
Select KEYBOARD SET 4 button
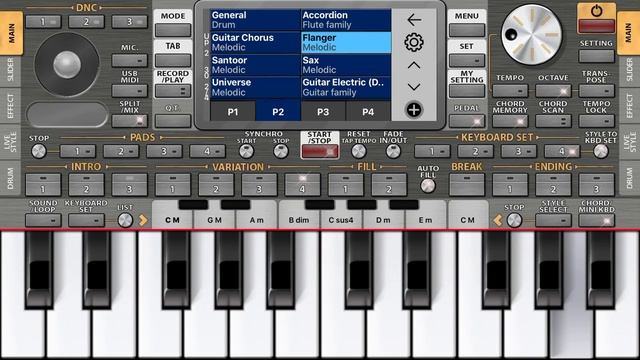click(x=562, y=151)
